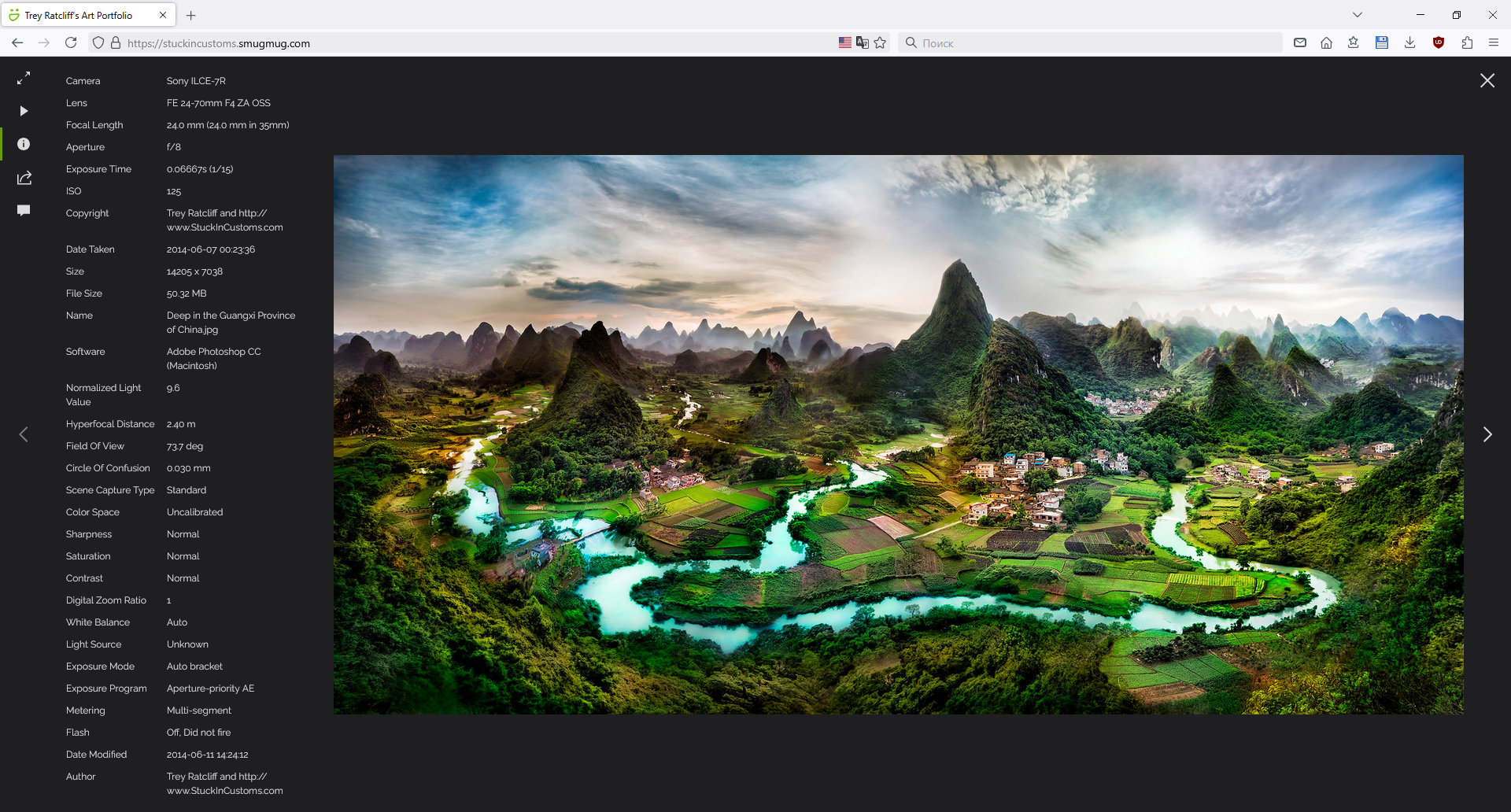
Task: Open a new browser tab
Action: (x=191, y=15)
